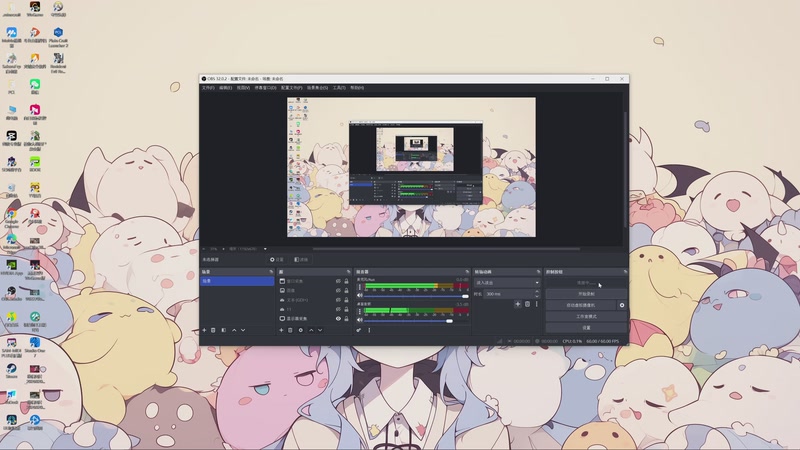The width and height of the screenshot is (800, 450).
Task: Add a new source with Sources panel plus icon
Action: tap(281, 330)
